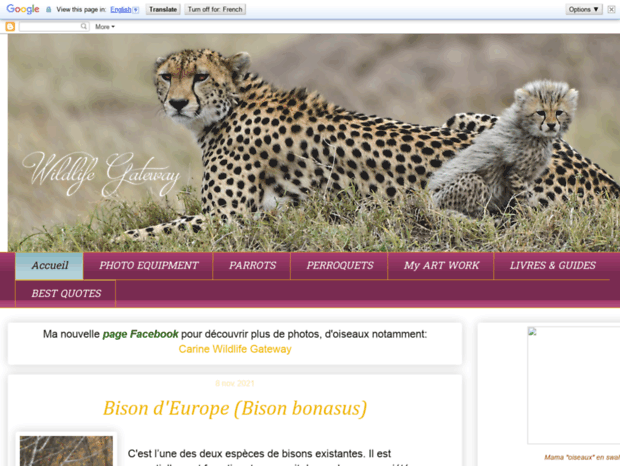Click the search magnifier icon
Screen dimensions: 620x466
point(83,26)
